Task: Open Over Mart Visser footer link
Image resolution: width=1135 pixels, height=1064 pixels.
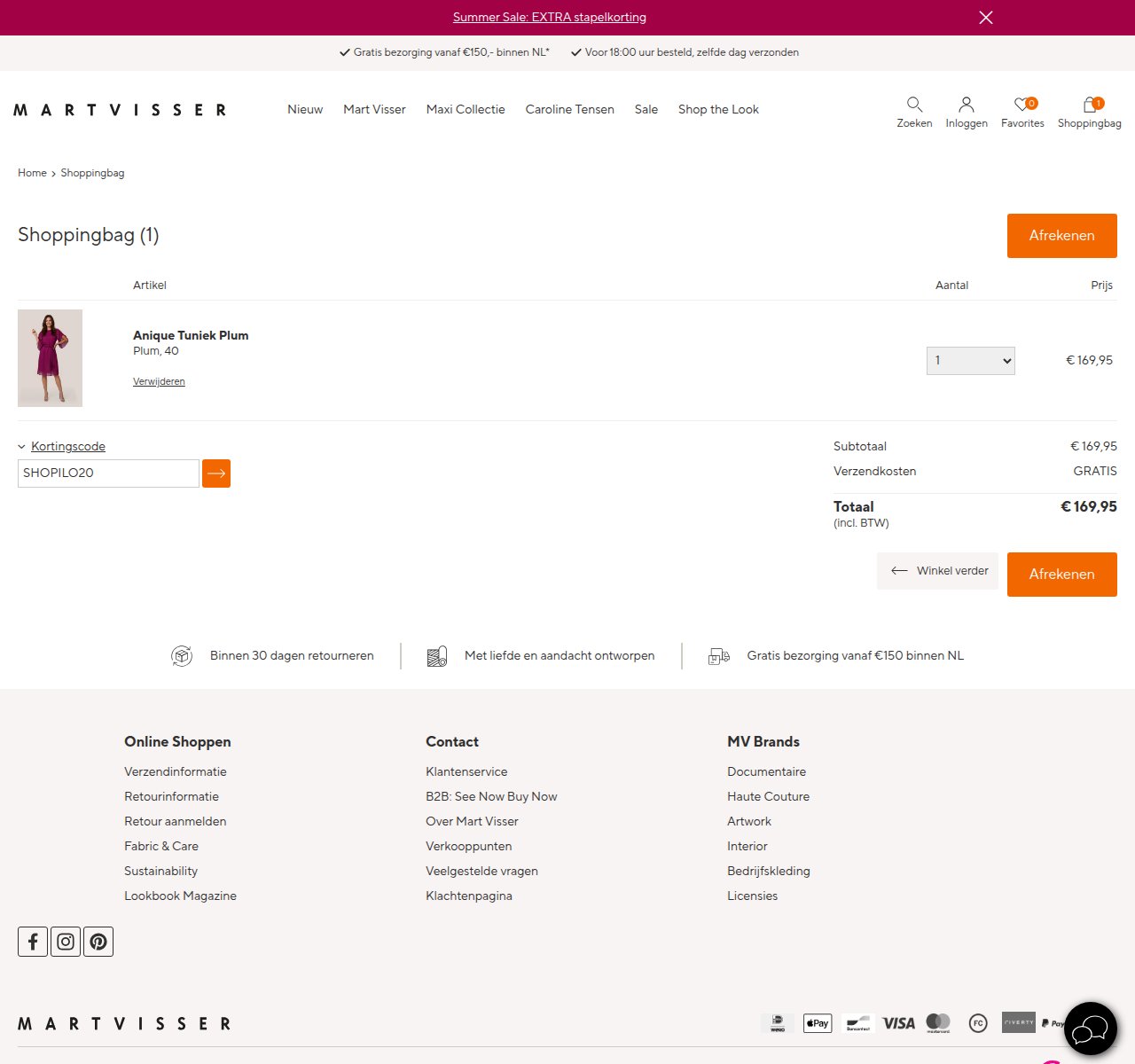Action: tap(472, 821)
